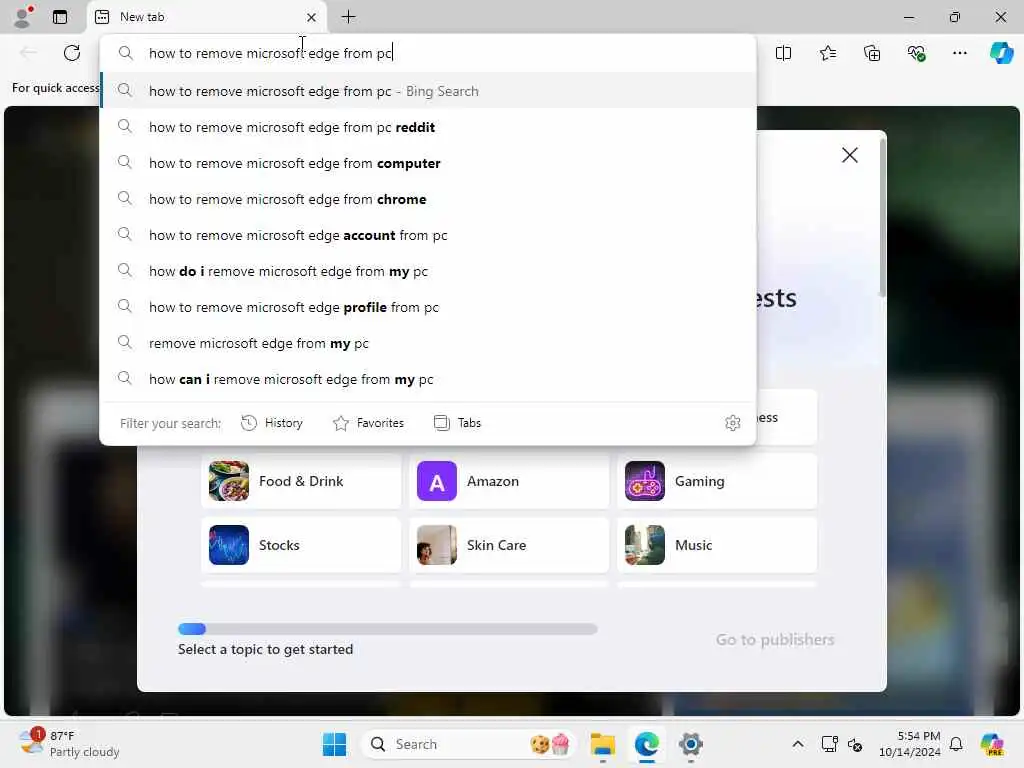Open File Explorer from taskbar
The image size is (1024, 768).
tap(602, 744)
